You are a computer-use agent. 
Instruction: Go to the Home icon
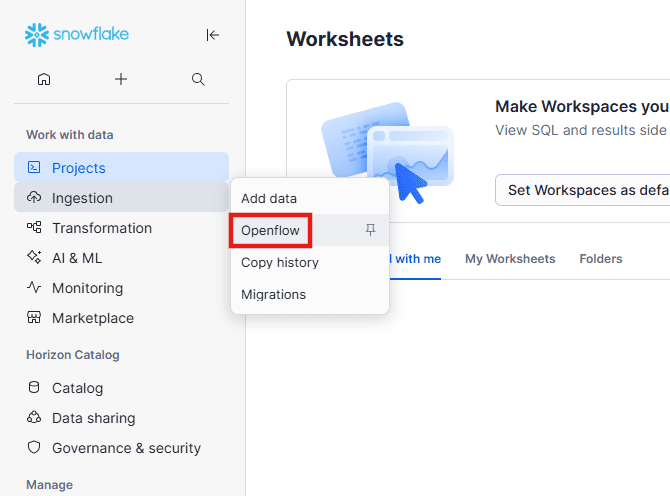44,79
